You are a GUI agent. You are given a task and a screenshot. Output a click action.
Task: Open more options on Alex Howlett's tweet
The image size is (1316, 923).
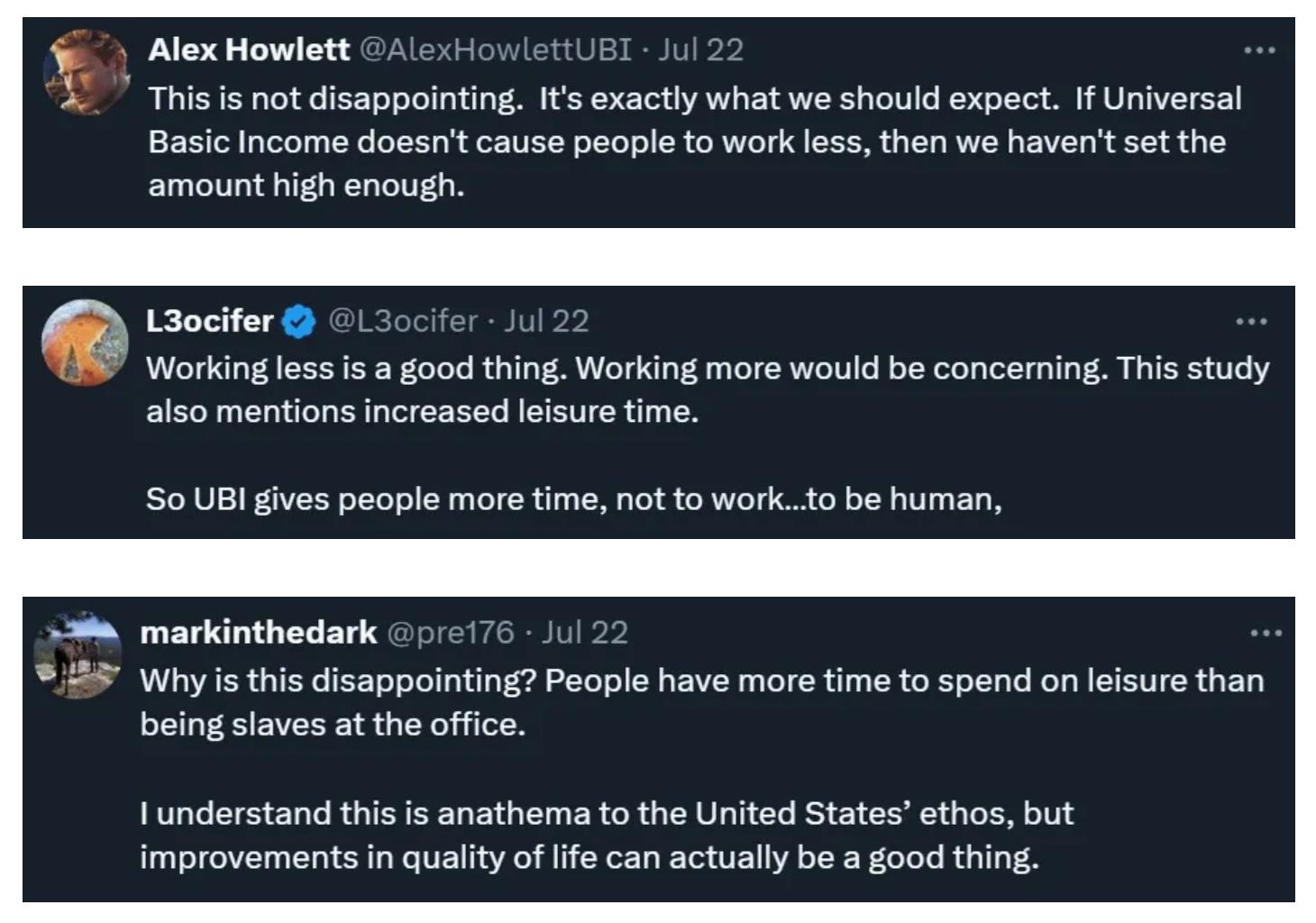[1259, 50]
